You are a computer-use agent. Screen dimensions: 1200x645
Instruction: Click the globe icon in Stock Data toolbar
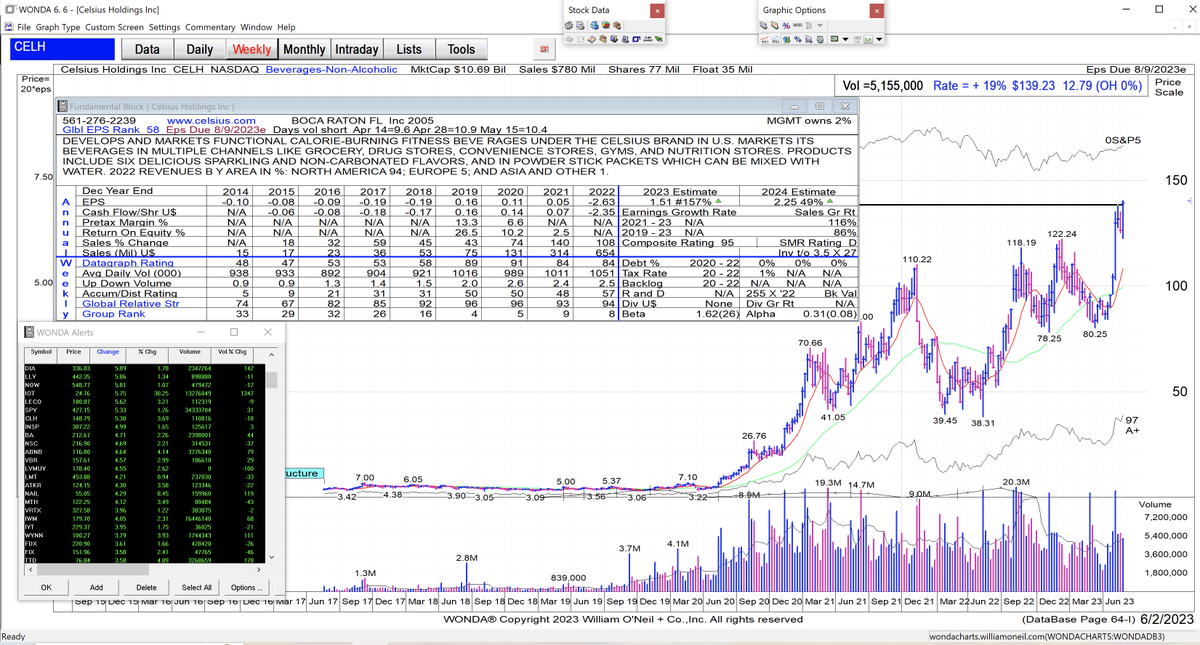[594, 25]
